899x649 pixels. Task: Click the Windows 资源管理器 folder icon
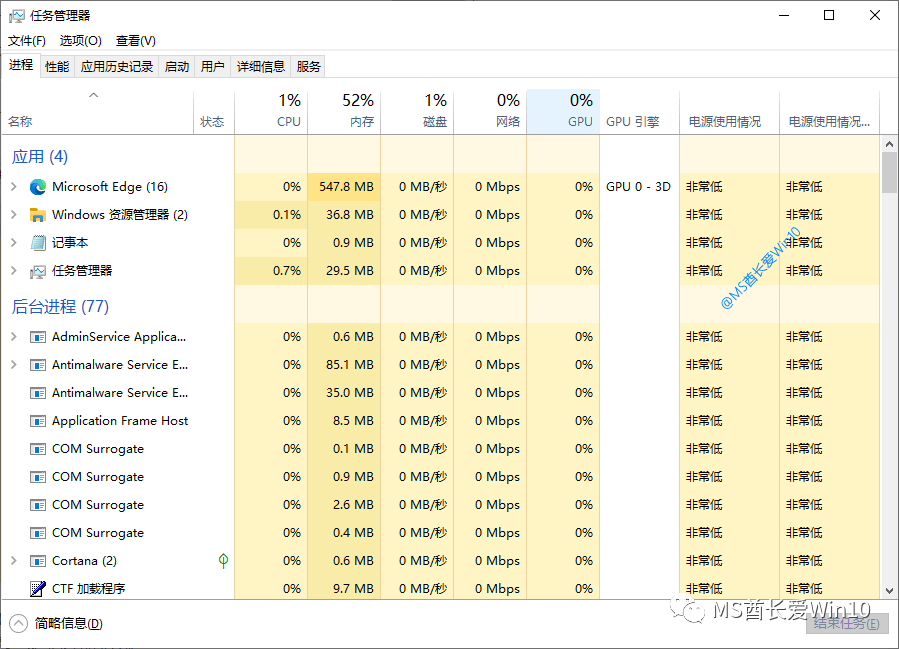tap(40, 214)
